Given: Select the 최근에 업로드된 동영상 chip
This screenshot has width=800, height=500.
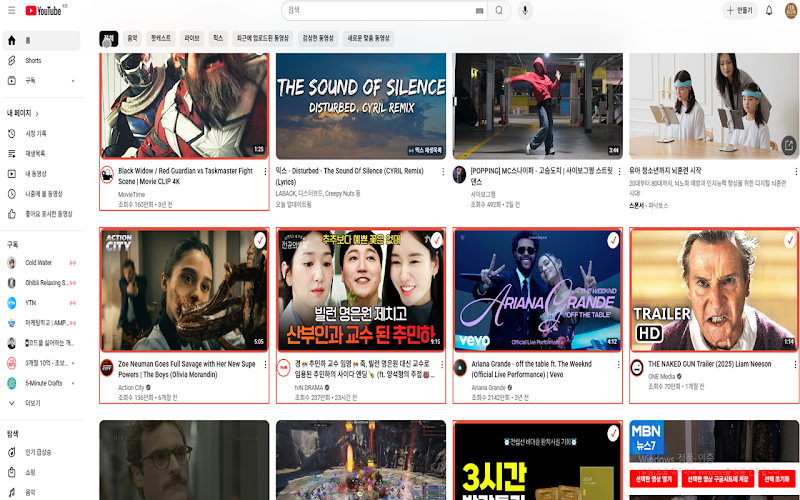Looking at the screenshot, I should click(x=262, y=39).
